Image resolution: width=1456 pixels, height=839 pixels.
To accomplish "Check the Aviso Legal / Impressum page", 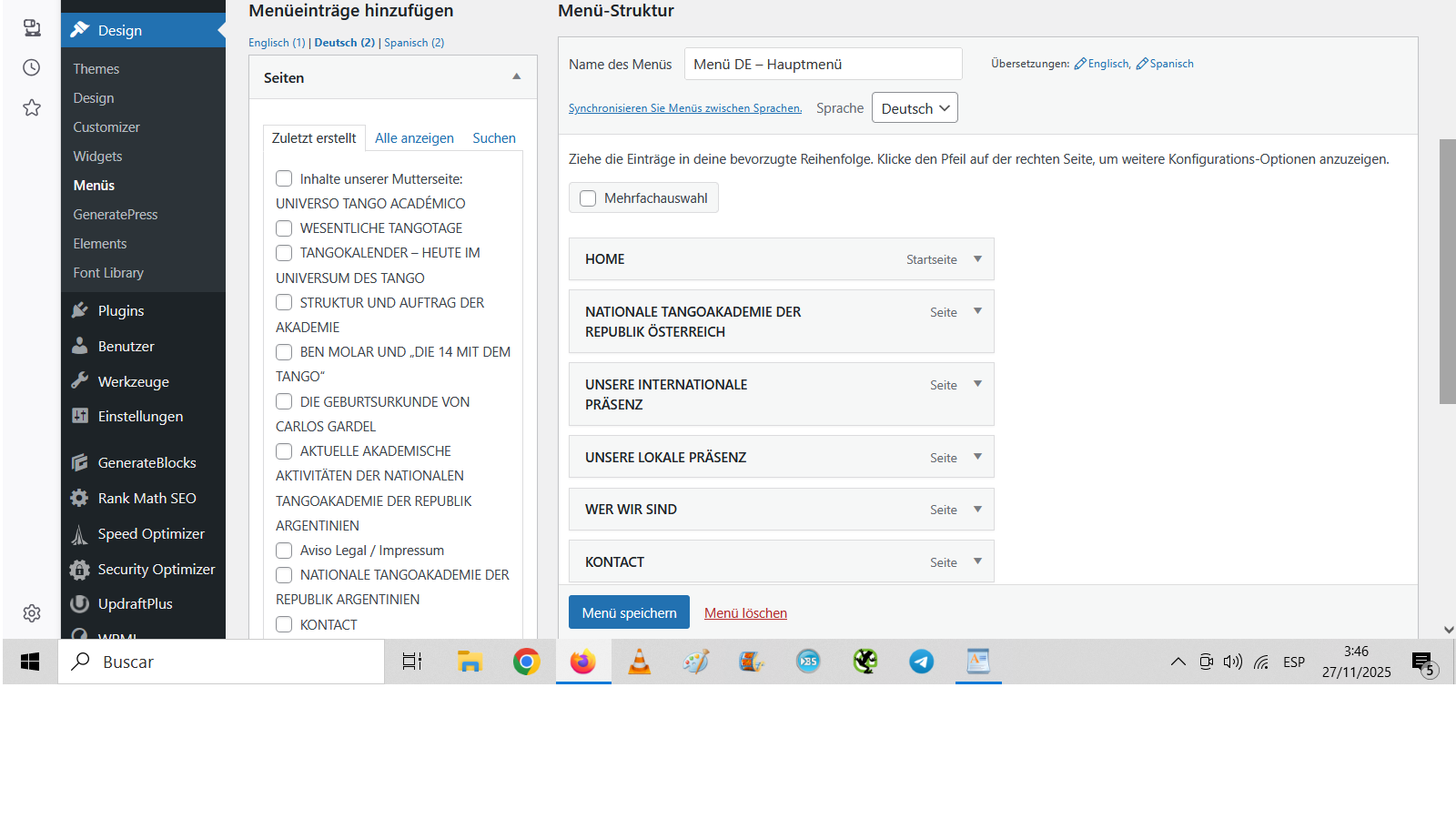I will click(284, 550).
